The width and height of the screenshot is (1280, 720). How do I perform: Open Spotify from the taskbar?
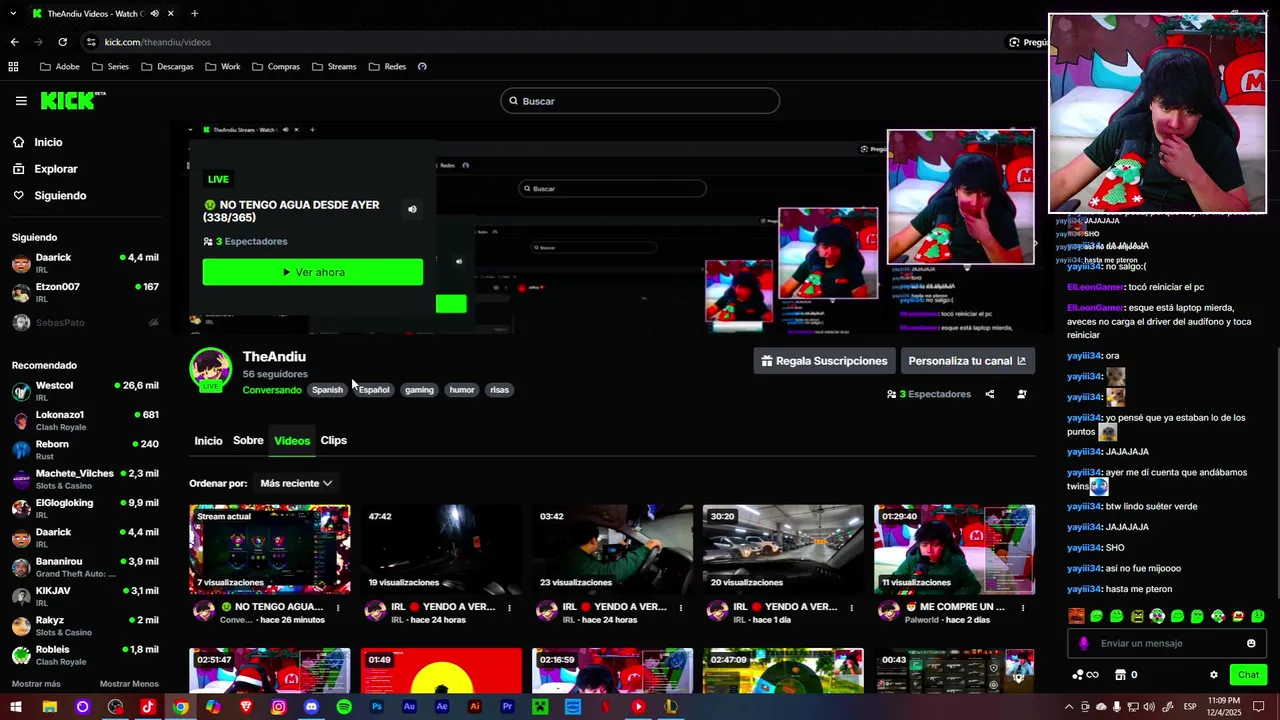coord(344,707)
